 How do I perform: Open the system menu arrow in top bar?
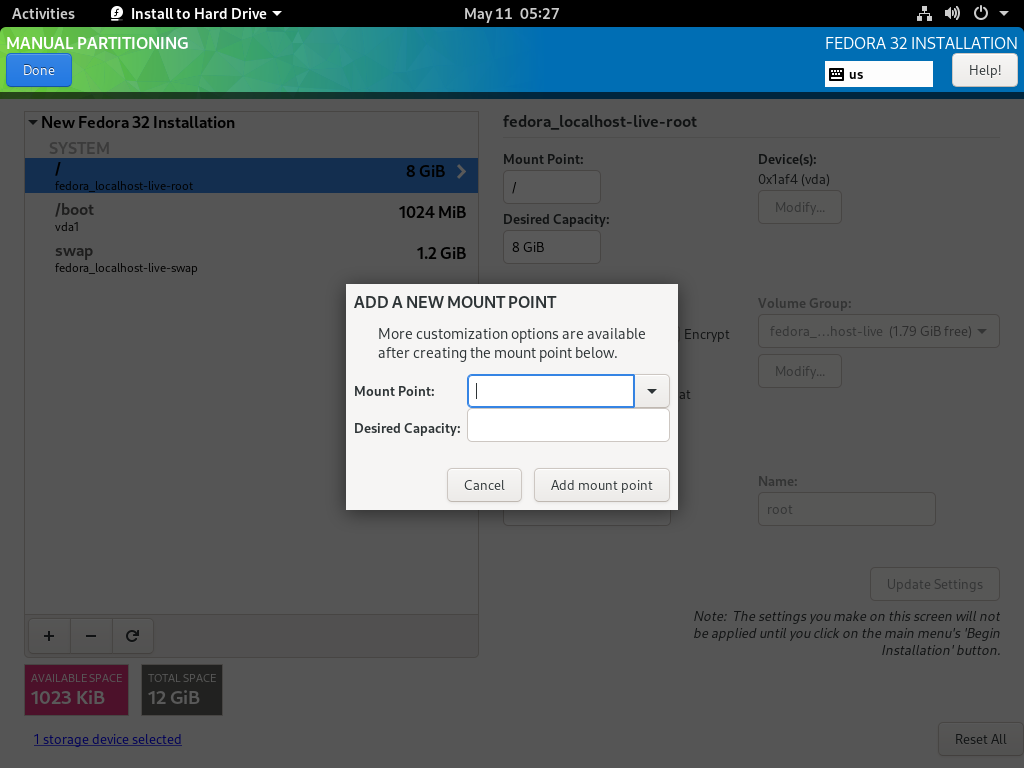point(1004,14)
